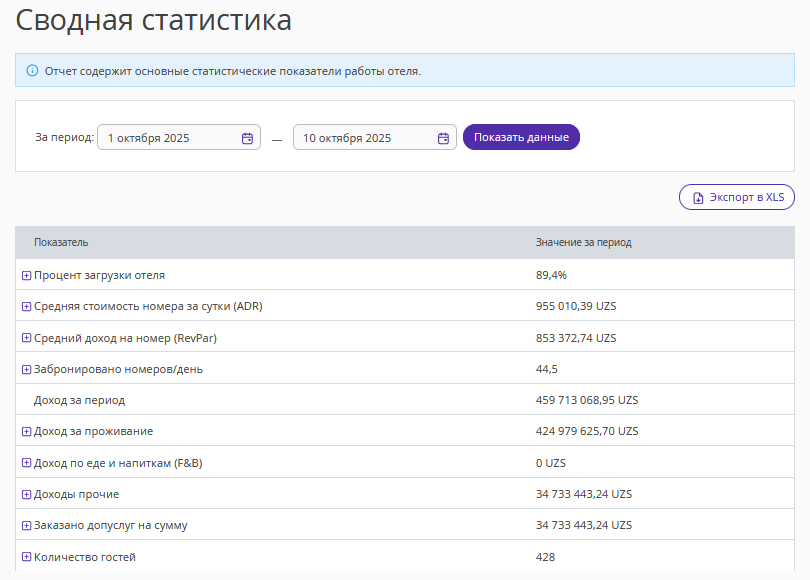Click the Показатель column header
The height and width of the screenshot is (580, 810).
pos(61,243)
